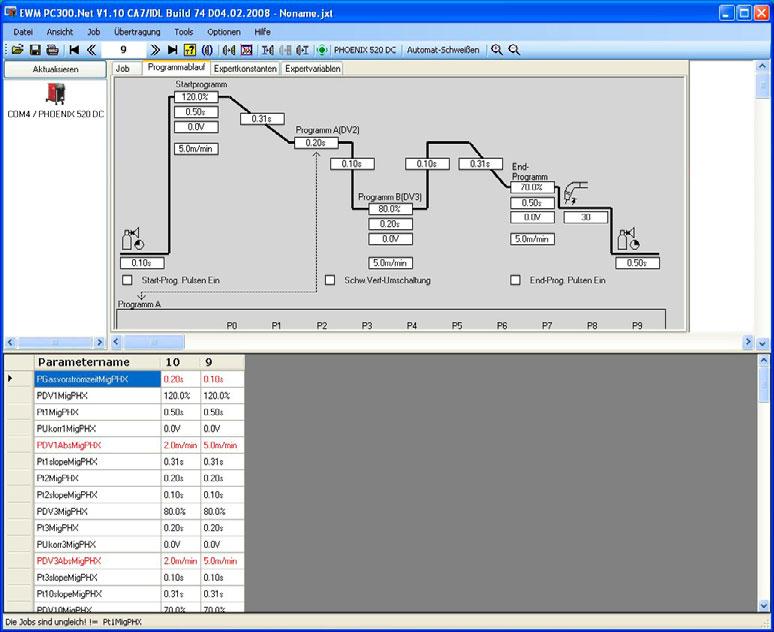Click the Parametername column header
This screenshot has width=774, height=632.
point(97,362)
